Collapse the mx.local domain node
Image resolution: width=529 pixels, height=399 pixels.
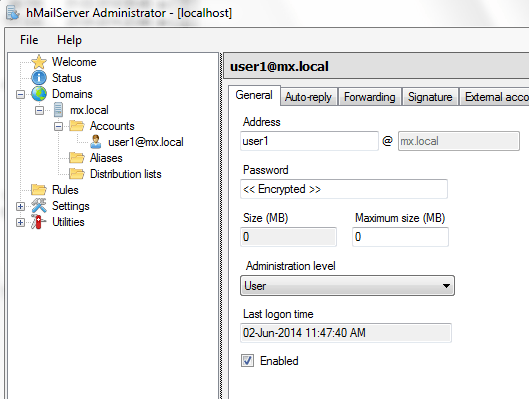(x=39, y=110)
